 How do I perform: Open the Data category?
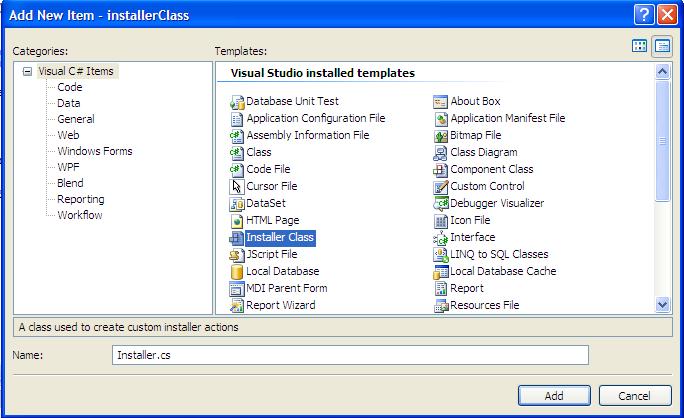click(68, 103)
